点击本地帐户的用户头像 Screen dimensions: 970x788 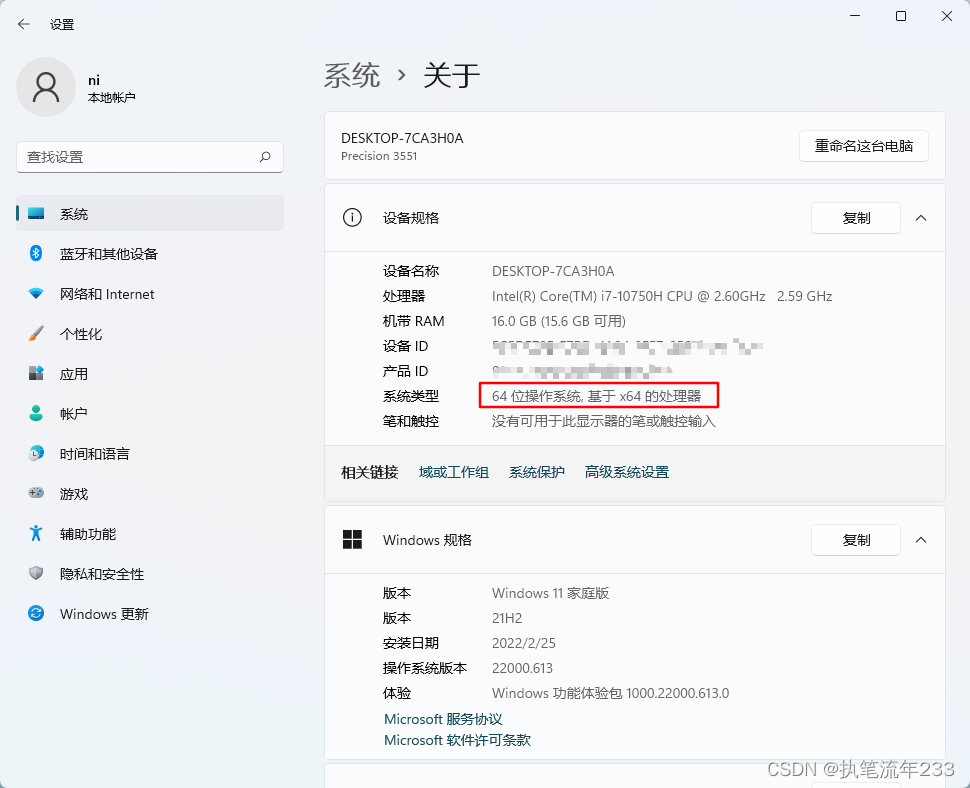click(47, 87)
